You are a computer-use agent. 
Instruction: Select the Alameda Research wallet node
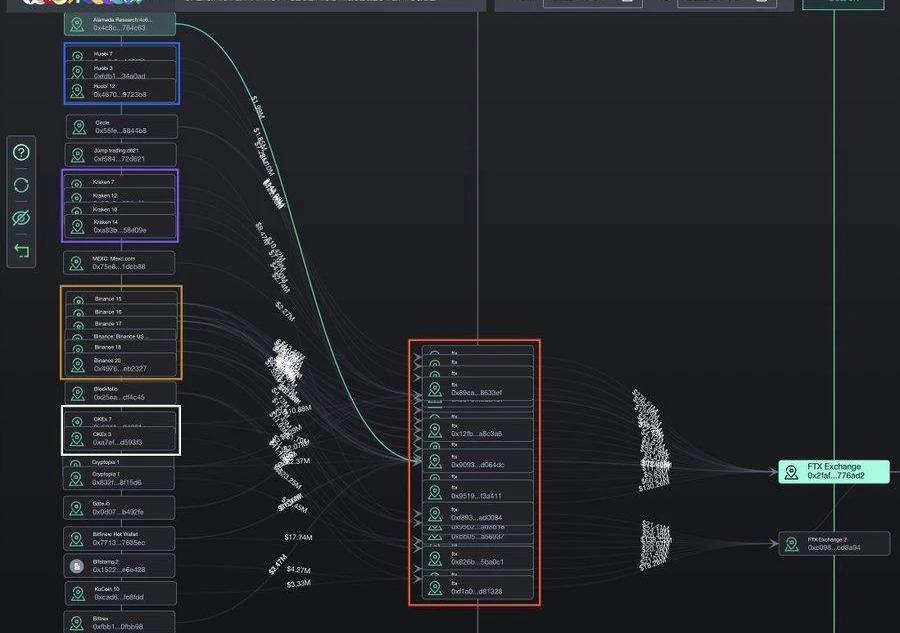(120, 23)
